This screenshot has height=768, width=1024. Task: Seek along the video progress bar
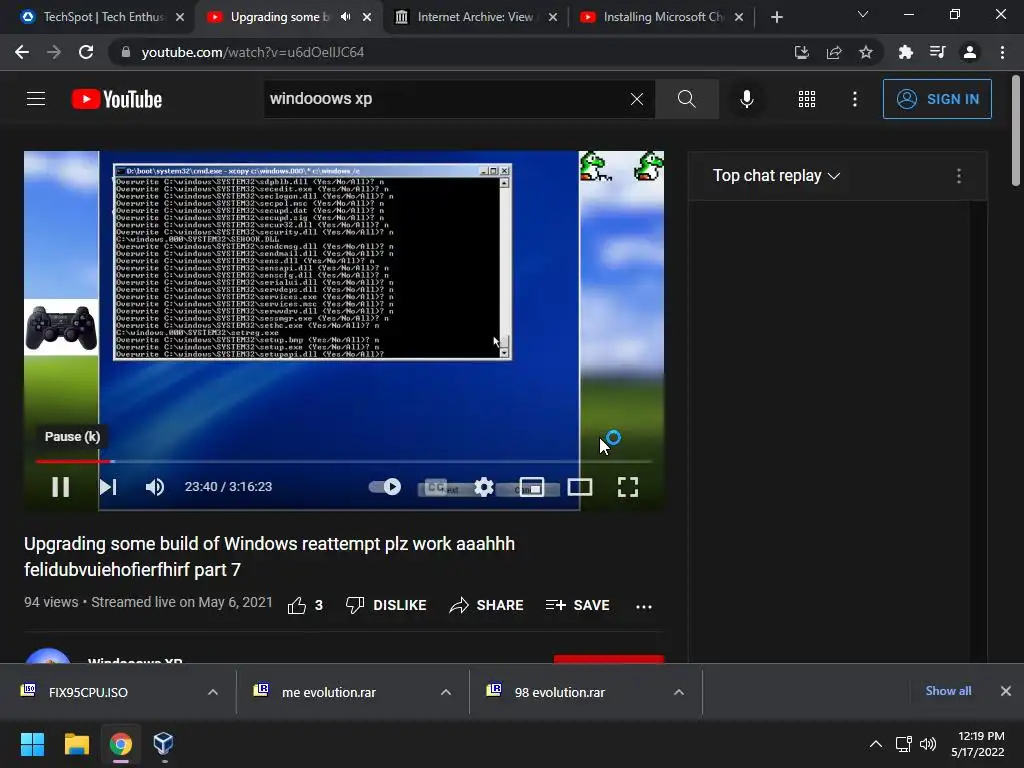344,461
